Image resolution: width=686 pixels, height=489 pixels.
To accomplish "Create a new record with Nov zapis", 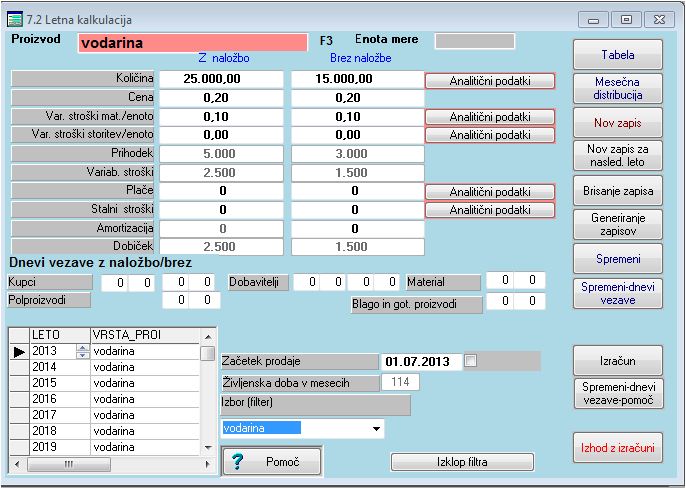I will point(617,123).
